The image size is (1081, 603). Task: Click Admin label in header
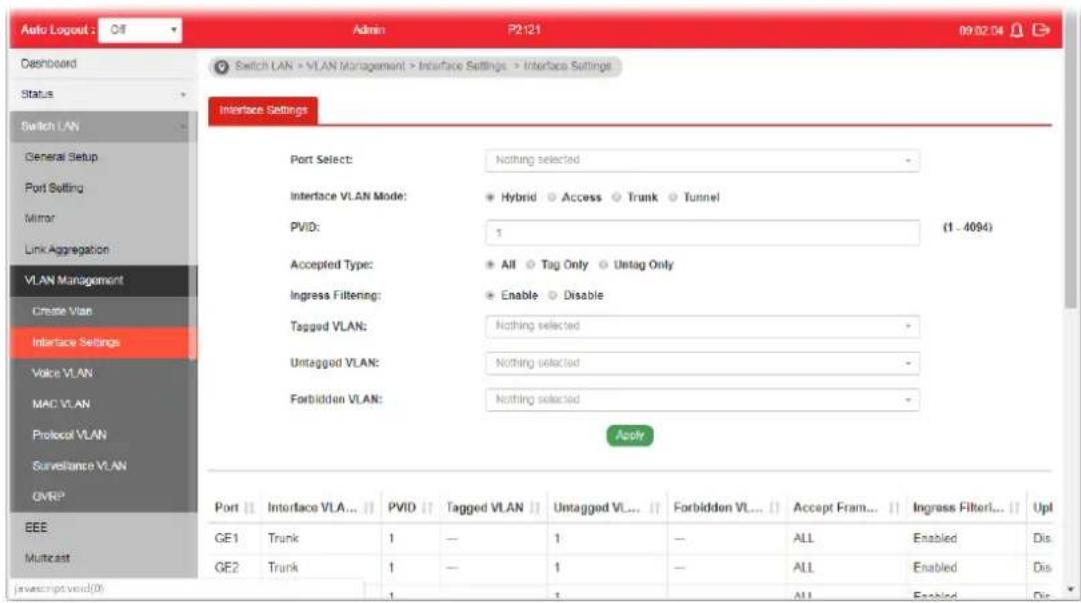[x=369, y=30]
